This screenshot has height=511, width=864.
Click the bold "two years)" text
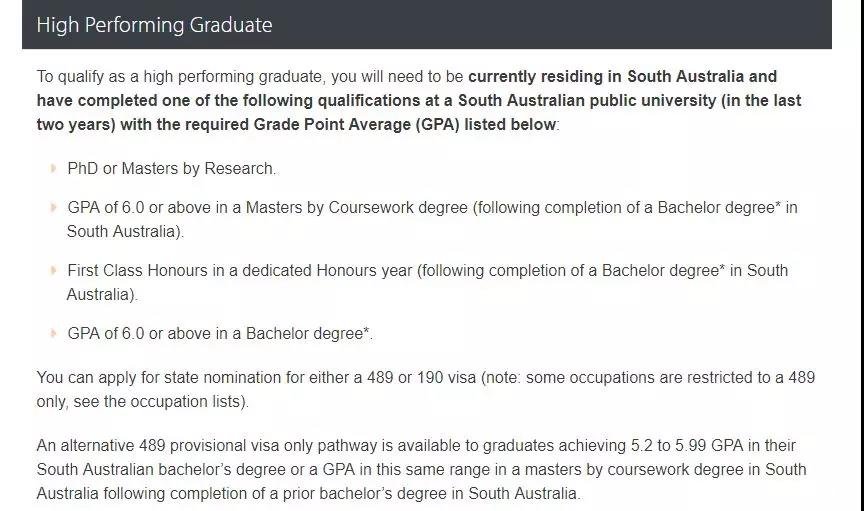(x=78, y=124)
